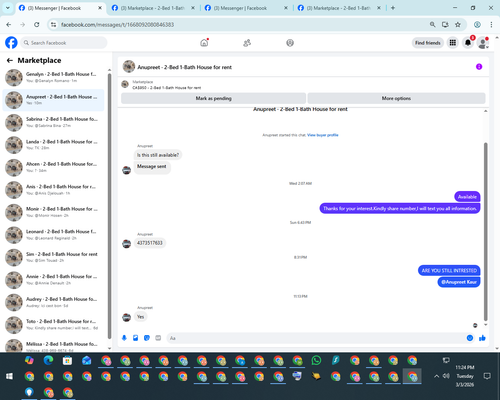Click the conversation vertical scrollbar
Viewport: 500px width, 400px height.
click(486, 232)
